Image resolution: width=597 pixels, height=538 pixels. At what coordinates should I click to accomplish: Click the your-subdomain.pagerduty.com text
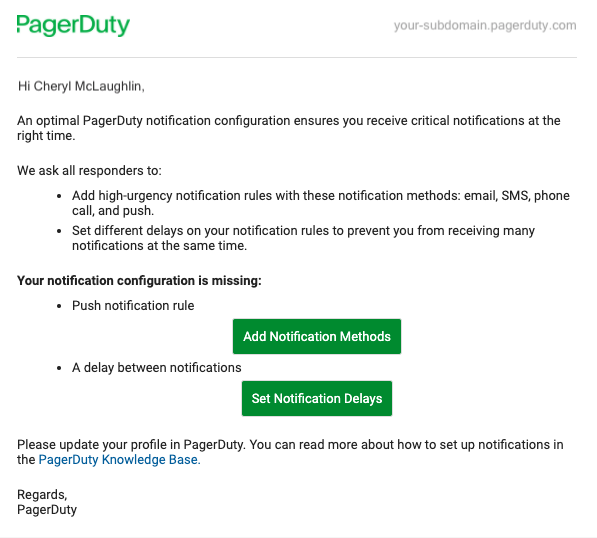pyautogui.click(x=485, y=26)
